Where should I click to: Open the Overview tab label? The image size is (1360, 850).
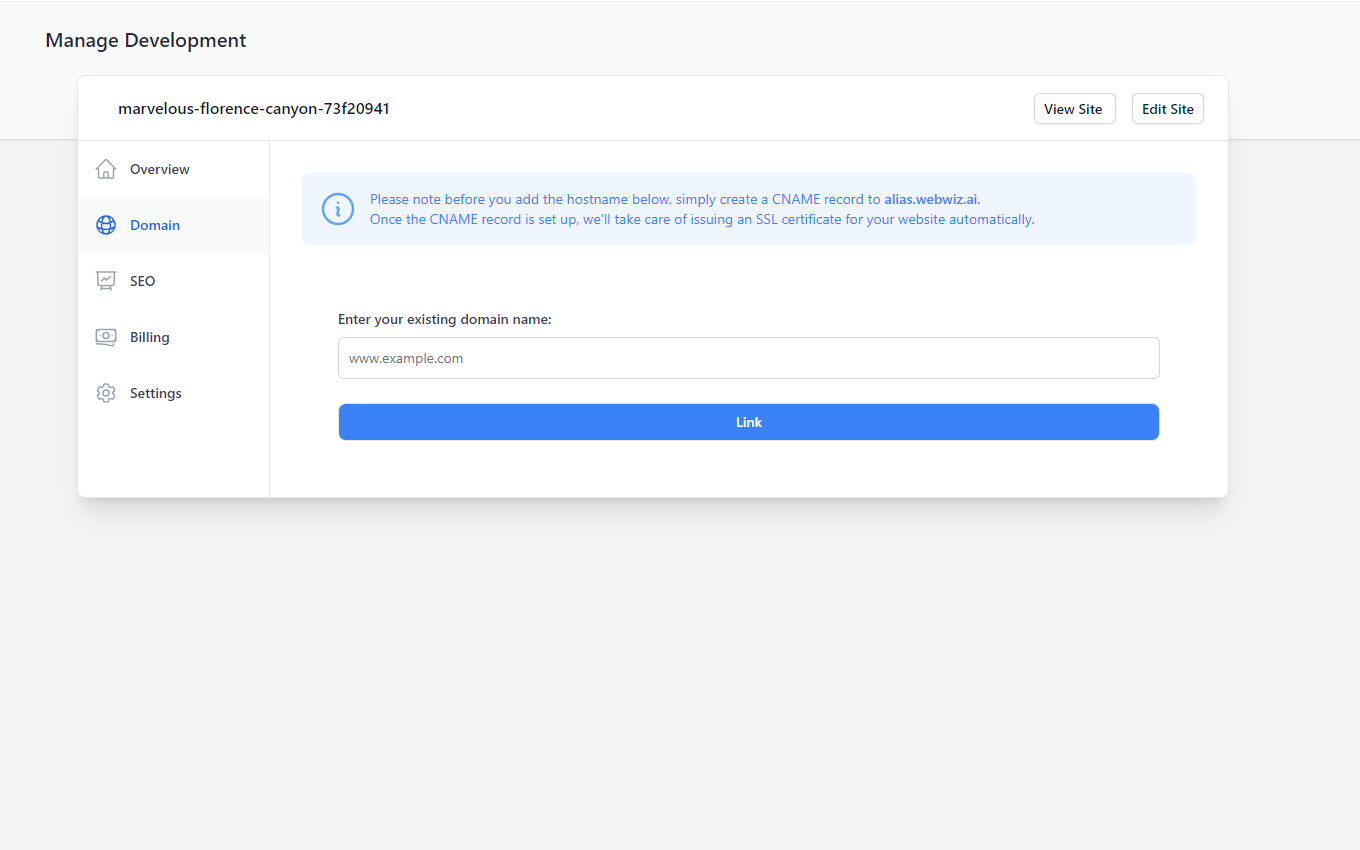160,169
